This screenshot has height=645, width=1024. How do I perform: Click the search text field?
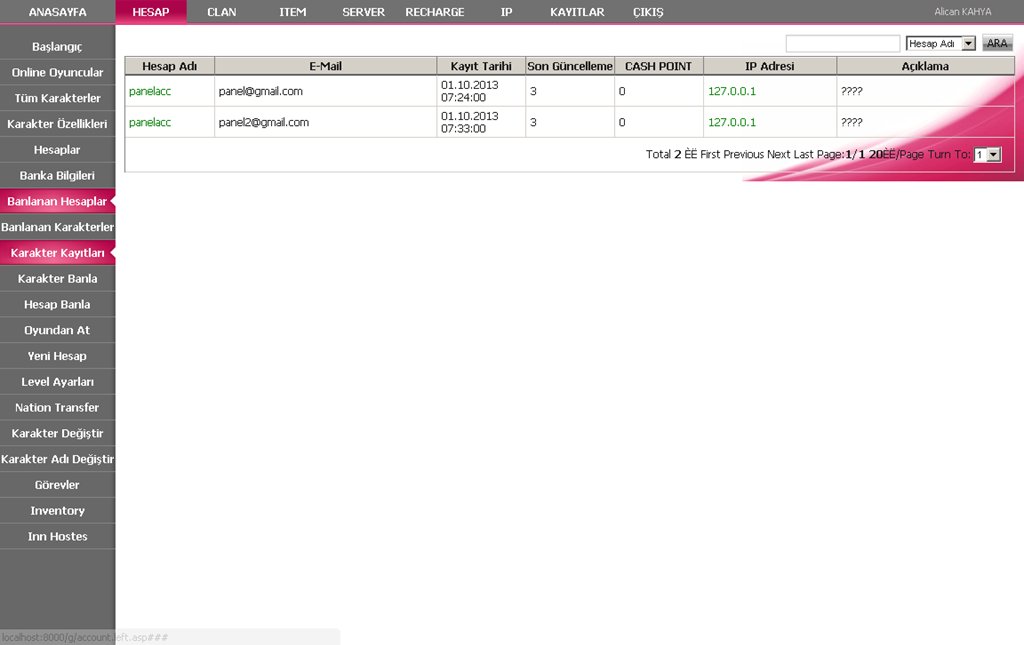pos(843,44)
